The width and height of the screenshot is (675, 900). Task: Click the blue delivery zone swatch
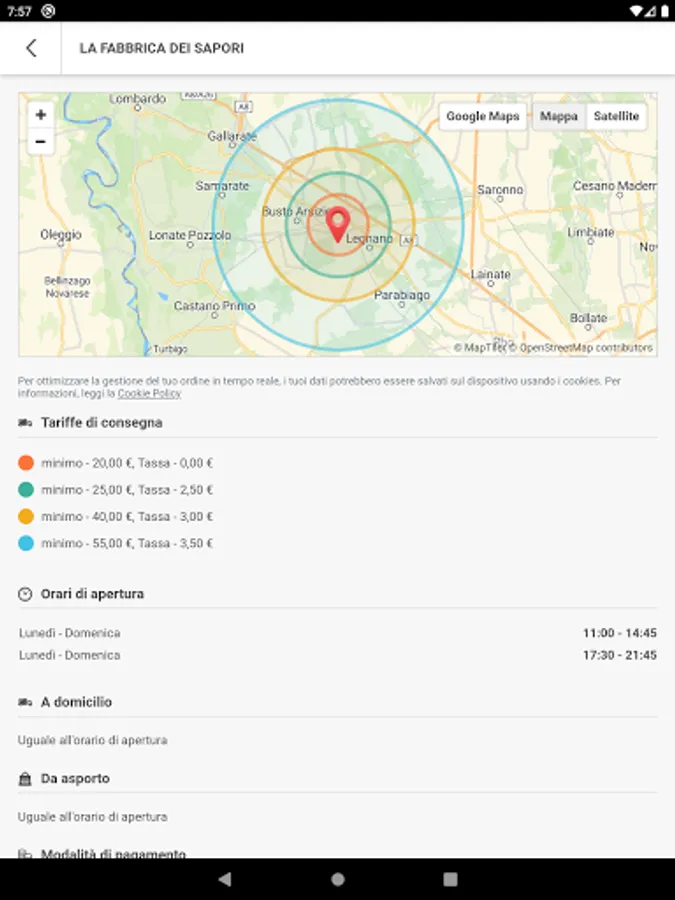pyautogui.click(x=26, y=543)
